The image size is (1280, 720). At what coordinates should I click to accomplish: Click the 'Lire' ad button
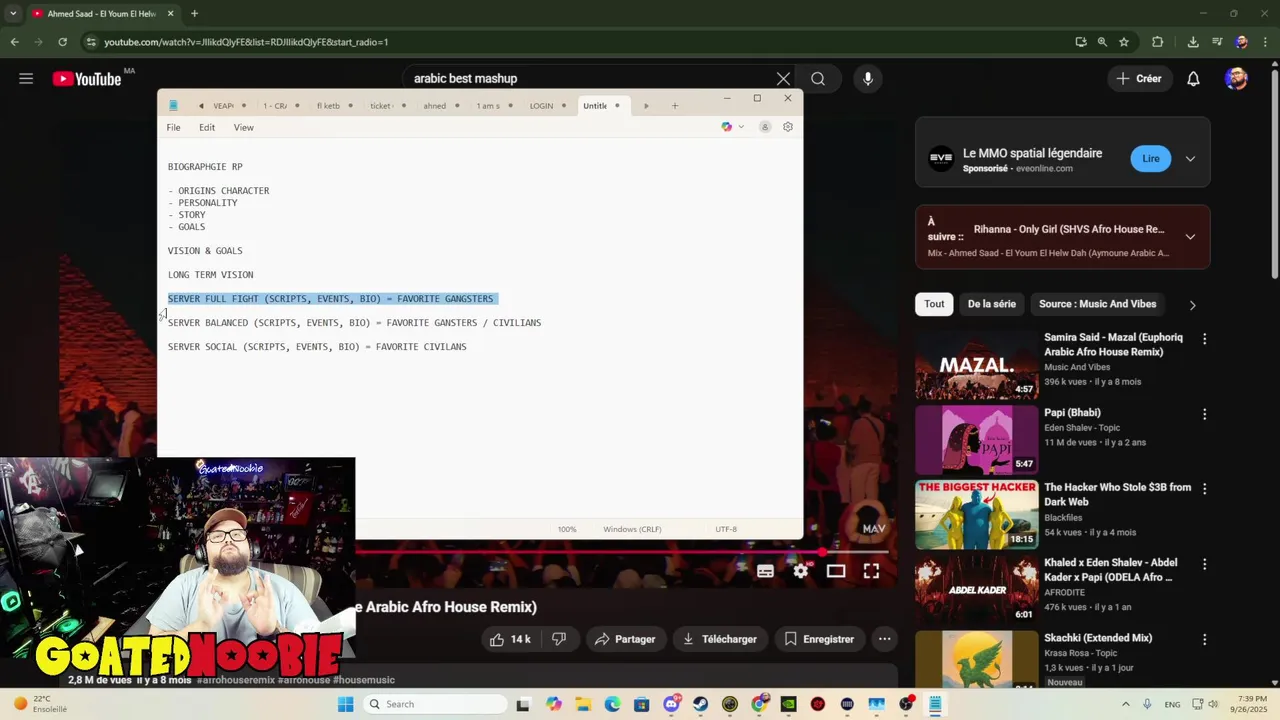coord(1151,158)
